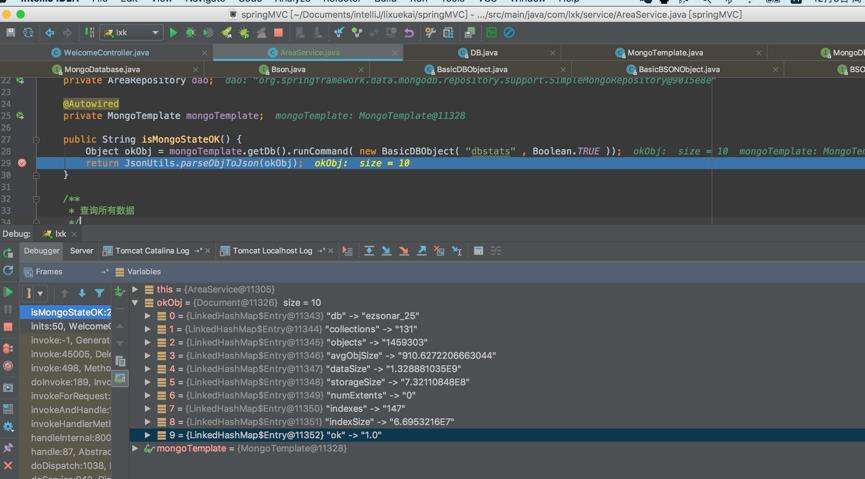Click the Commit VCS icon
Viewport: 865px width, 479px height.
click(356, 33)
